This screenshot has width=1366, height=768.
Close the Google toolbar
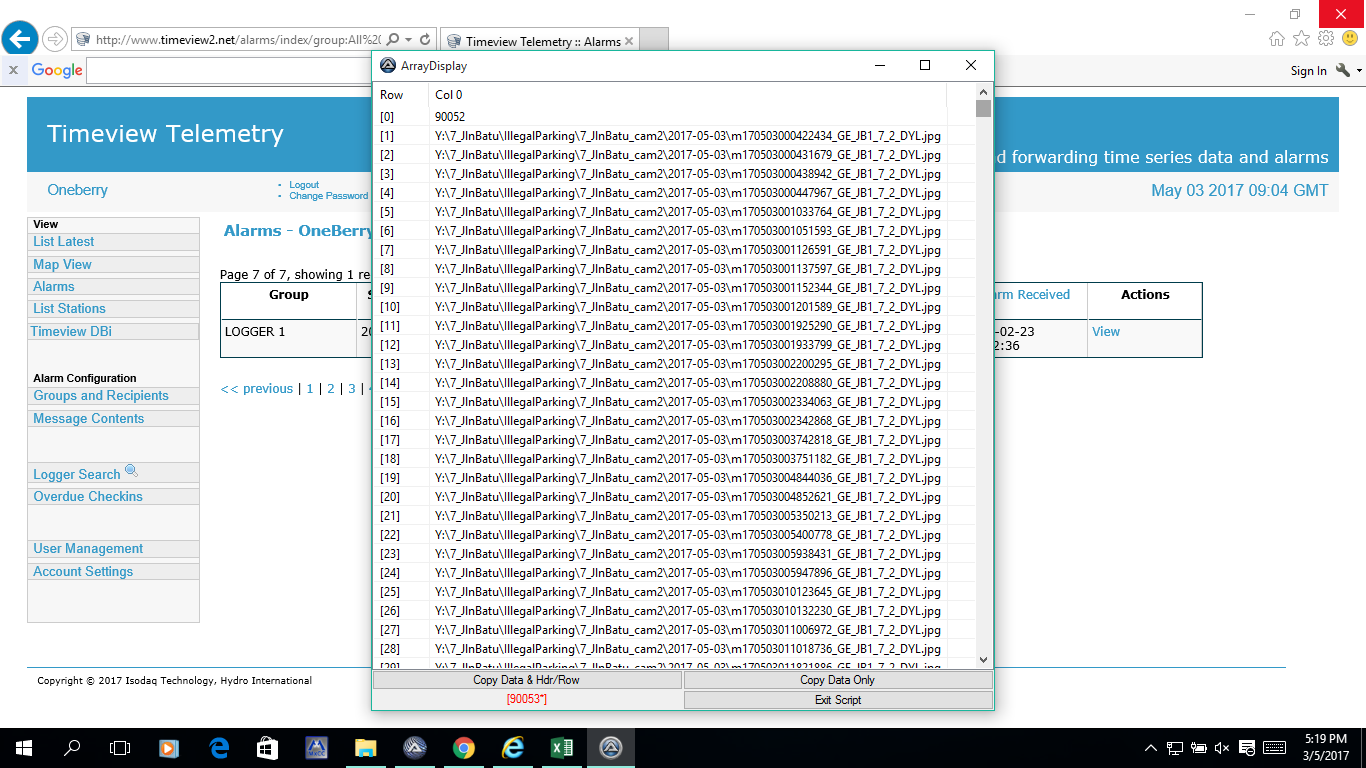(13, 70)
